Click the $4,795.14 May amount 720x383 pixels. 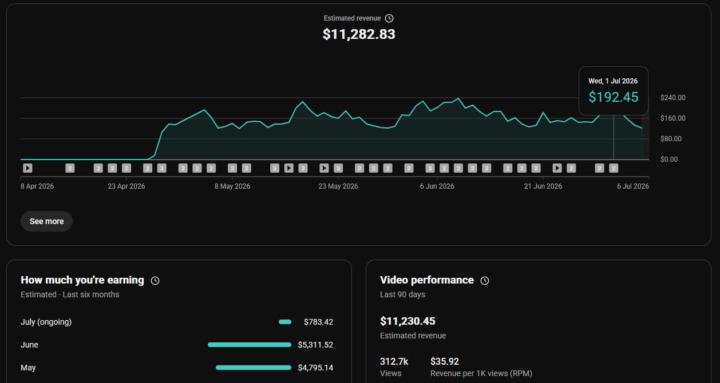[315, 368]
